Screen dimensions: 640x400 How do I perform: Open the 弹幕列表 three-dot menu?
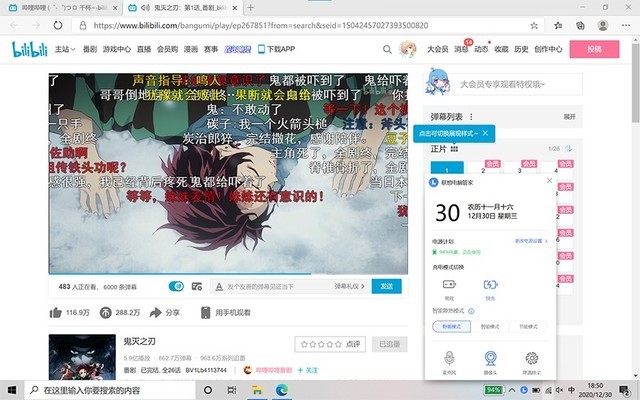471,117
